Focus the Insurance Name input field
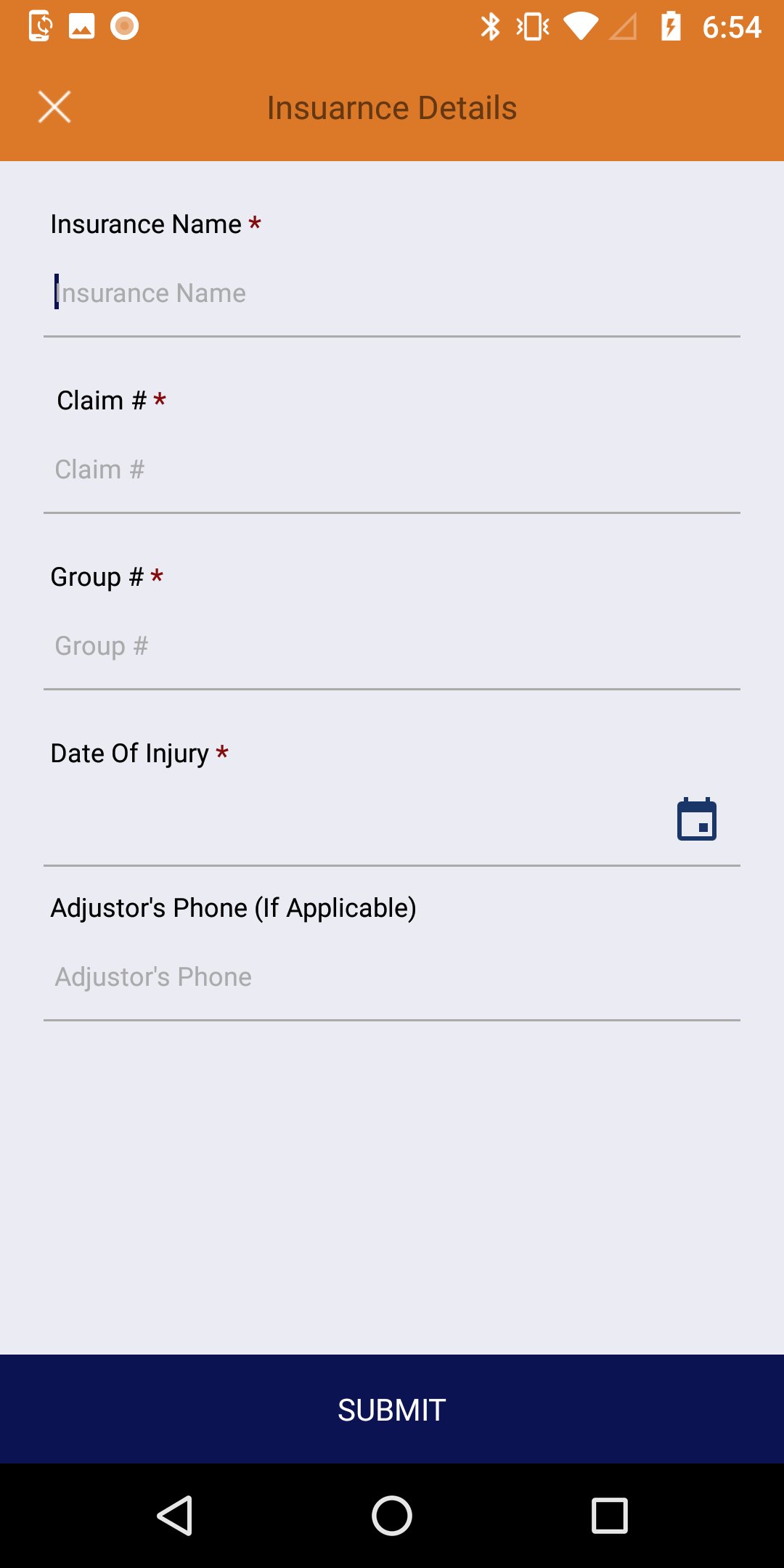The height and width of the screenshot is (1568, 784). [392, 293]
